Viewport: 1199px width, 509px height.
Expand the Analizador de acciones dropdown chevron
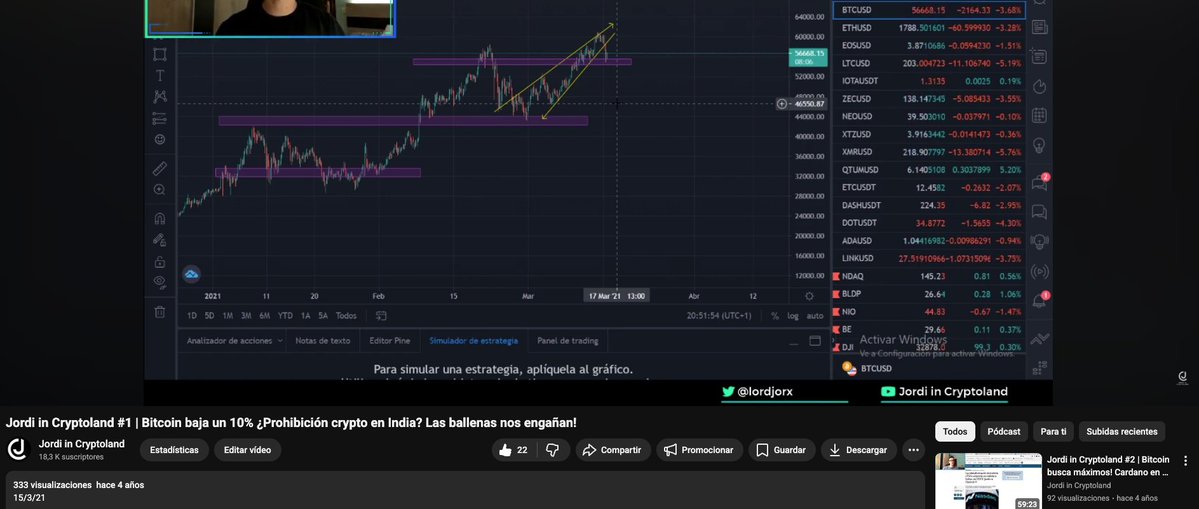[x=280, y=341]
